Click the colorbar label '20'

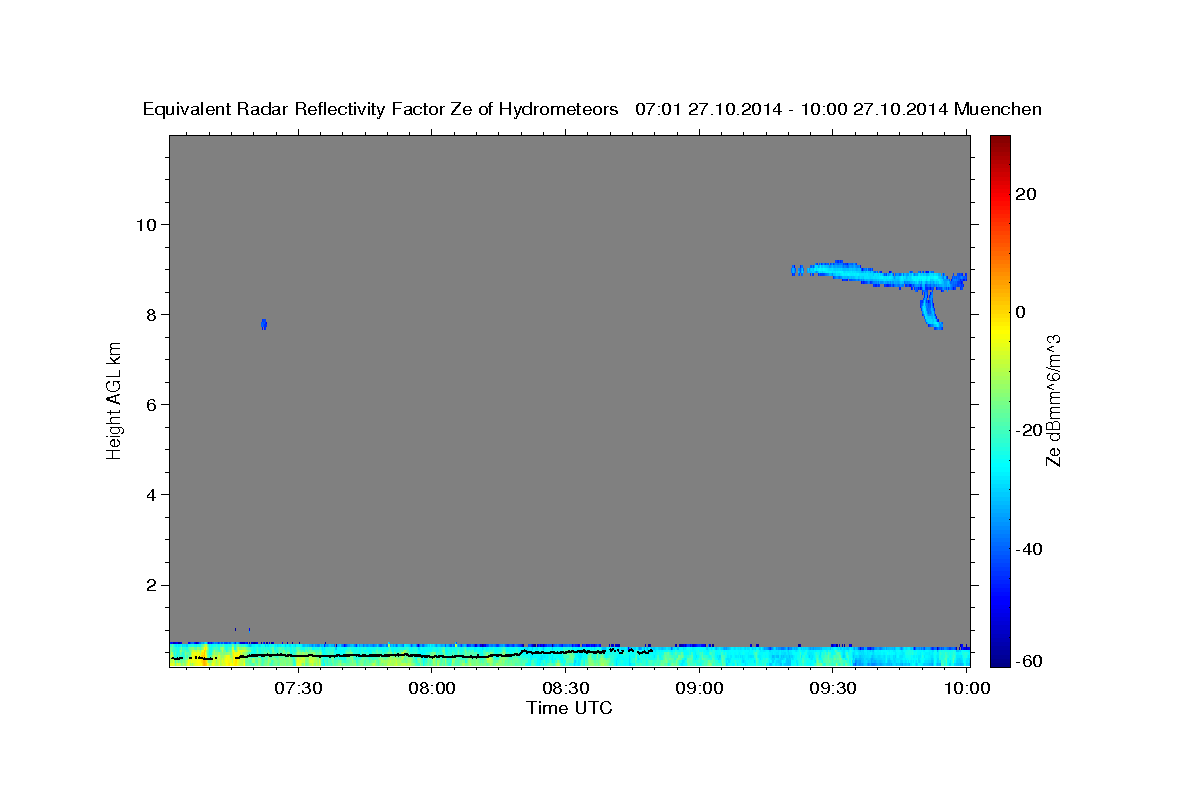[x=1026, y=193]
